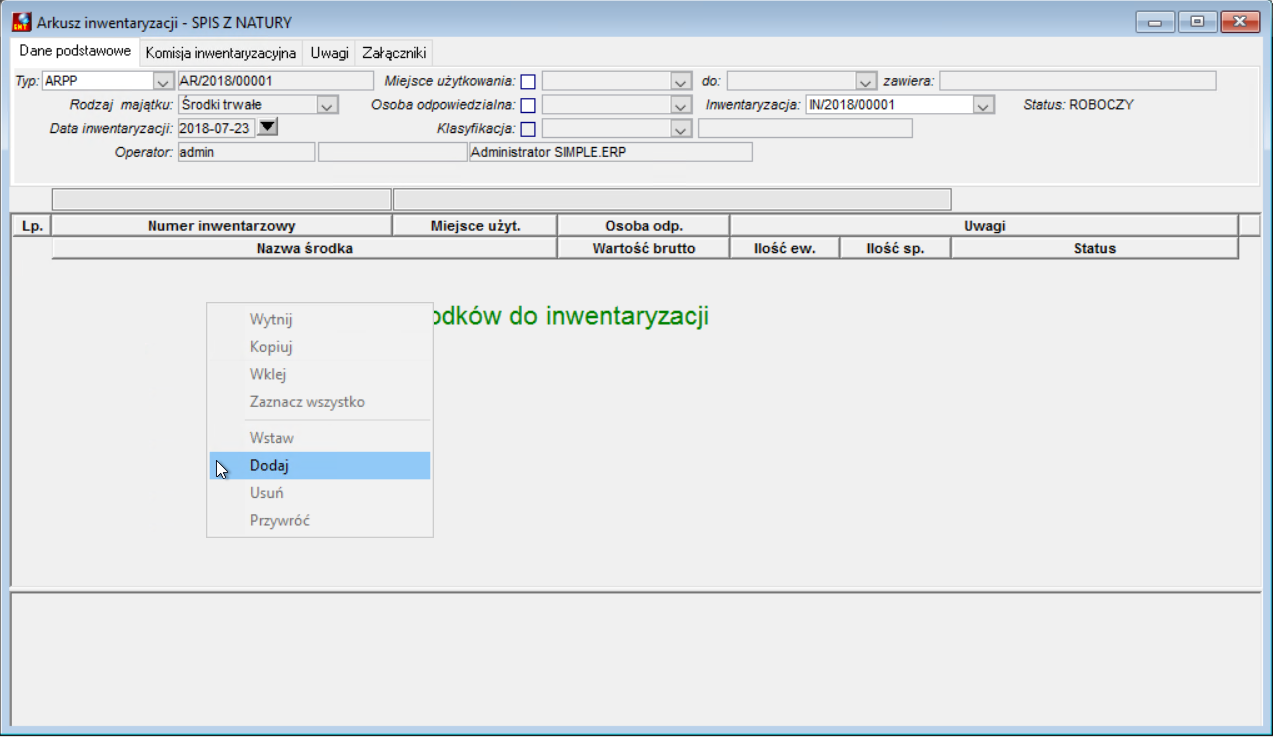This screenshot has height=737, width=1273.
Task: Choose Usuń in the context menu
Action: point(320,493)
